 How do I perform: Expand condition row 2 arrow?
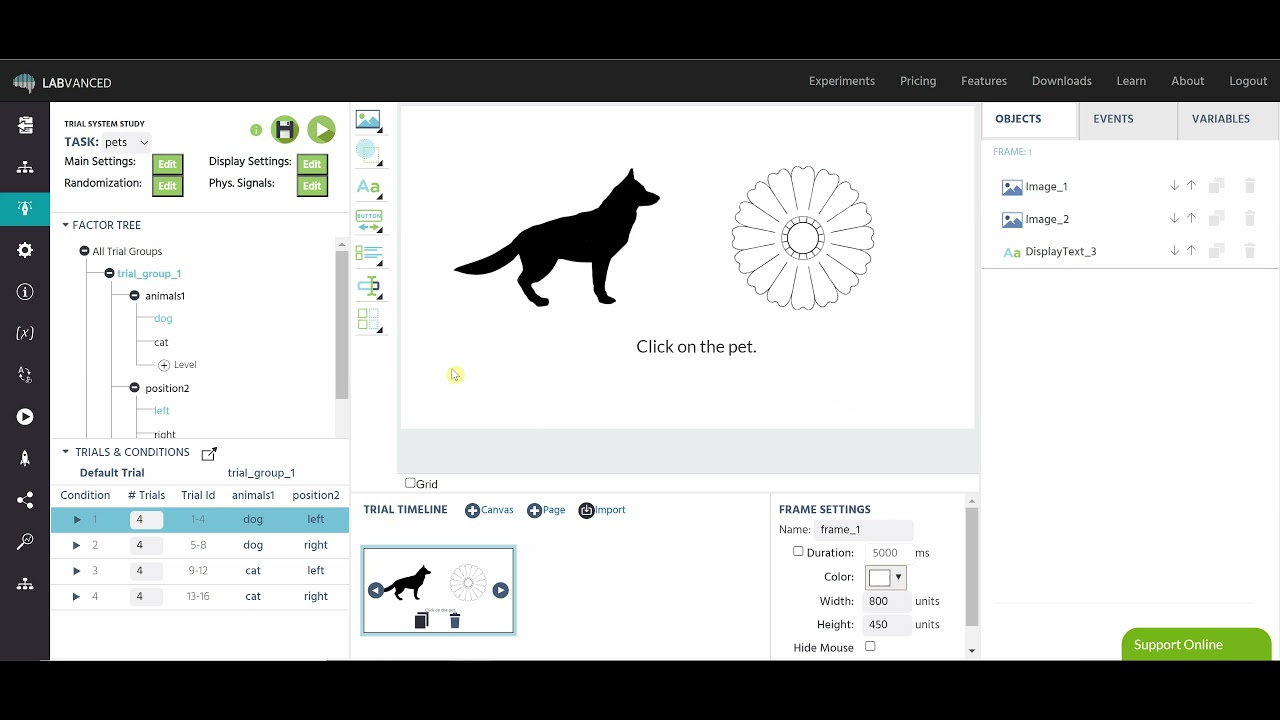(77, 545)
